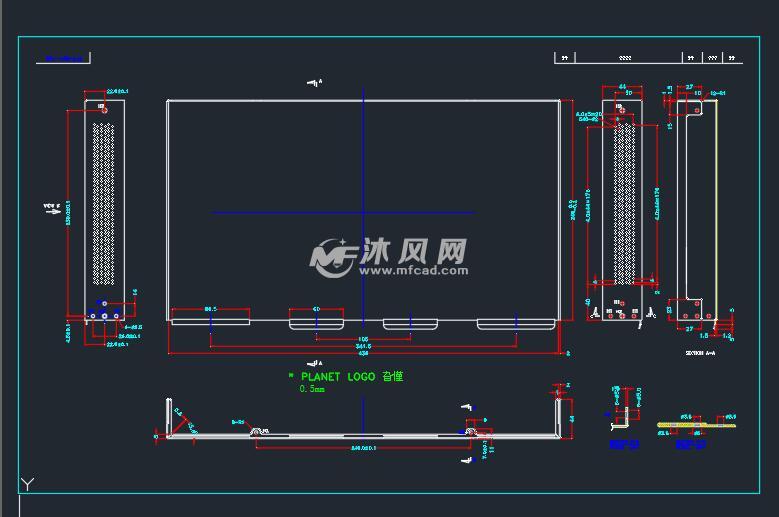
Task: Select the 86.5 slot dimension text
Action: pyautogui.click(x=211, y=309)
